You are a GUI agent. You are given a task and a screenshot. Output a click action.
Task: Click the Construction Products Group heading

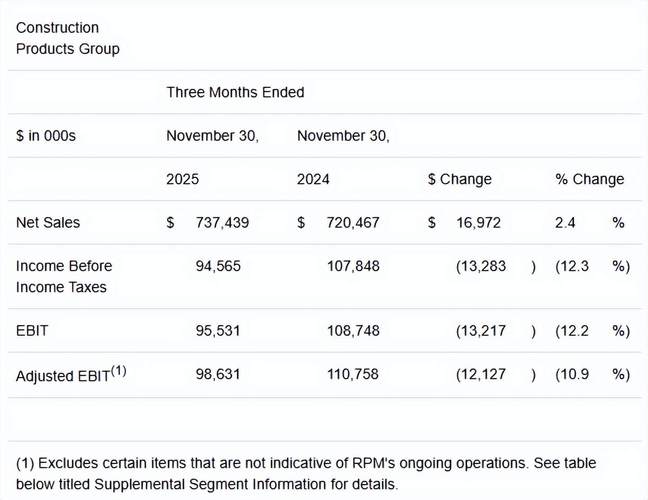pos(68,38)
